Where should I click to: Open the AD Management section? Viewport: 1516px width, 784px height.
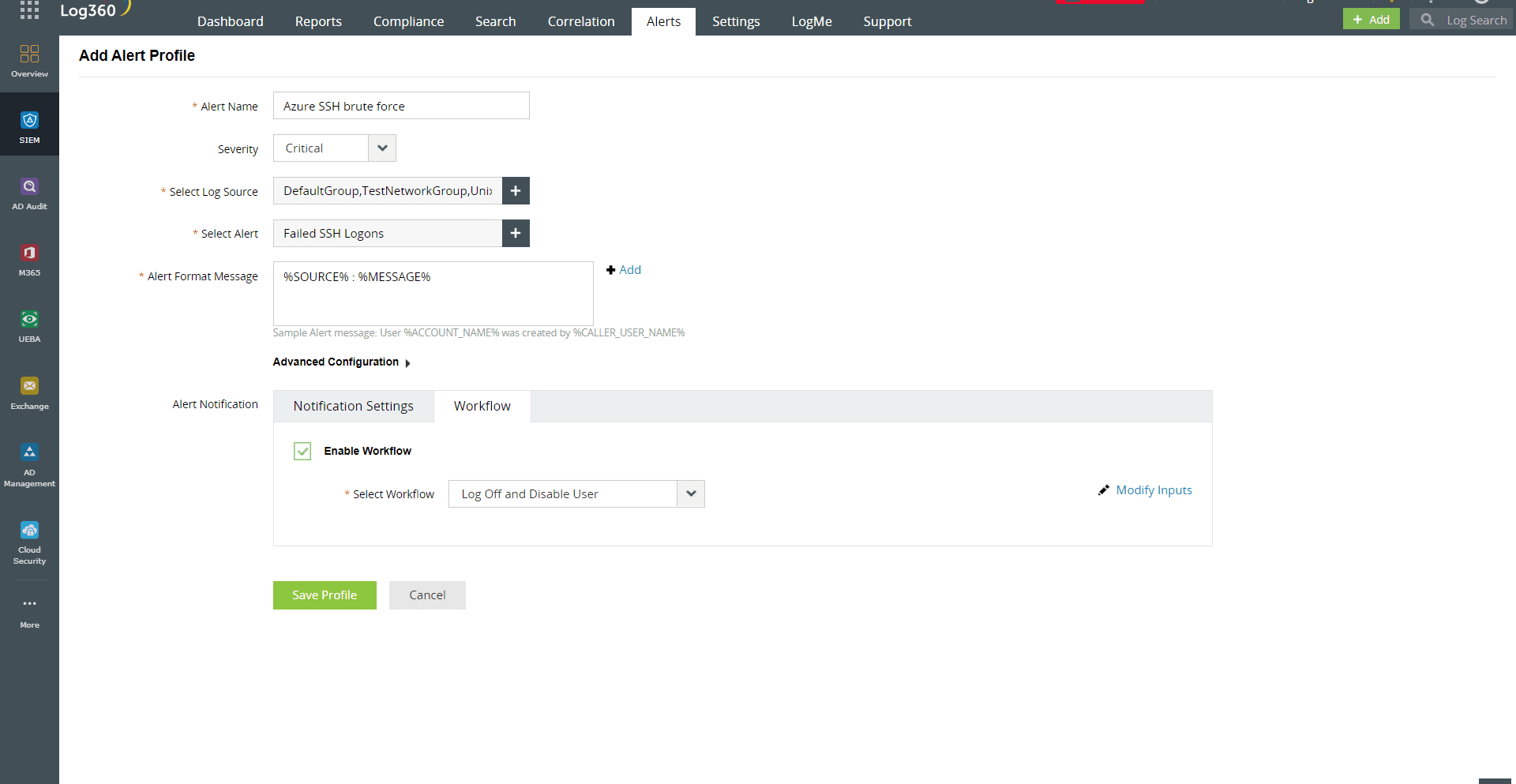click(x=29, y=464)
